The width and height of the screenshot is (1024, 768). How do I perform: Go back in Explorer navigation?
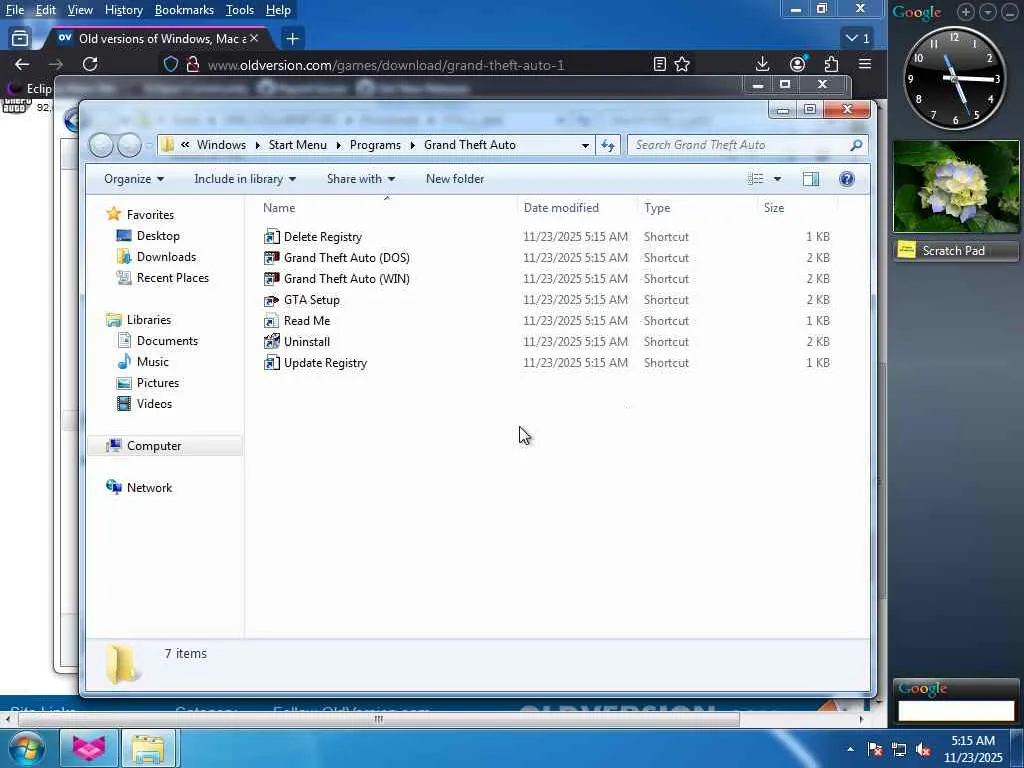[102, 145]
